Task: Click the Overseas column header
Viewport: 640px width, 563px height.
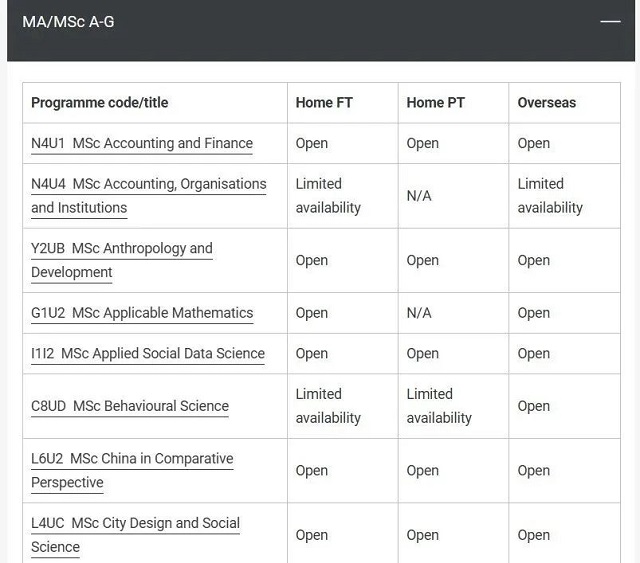Action: pos(547,102)
